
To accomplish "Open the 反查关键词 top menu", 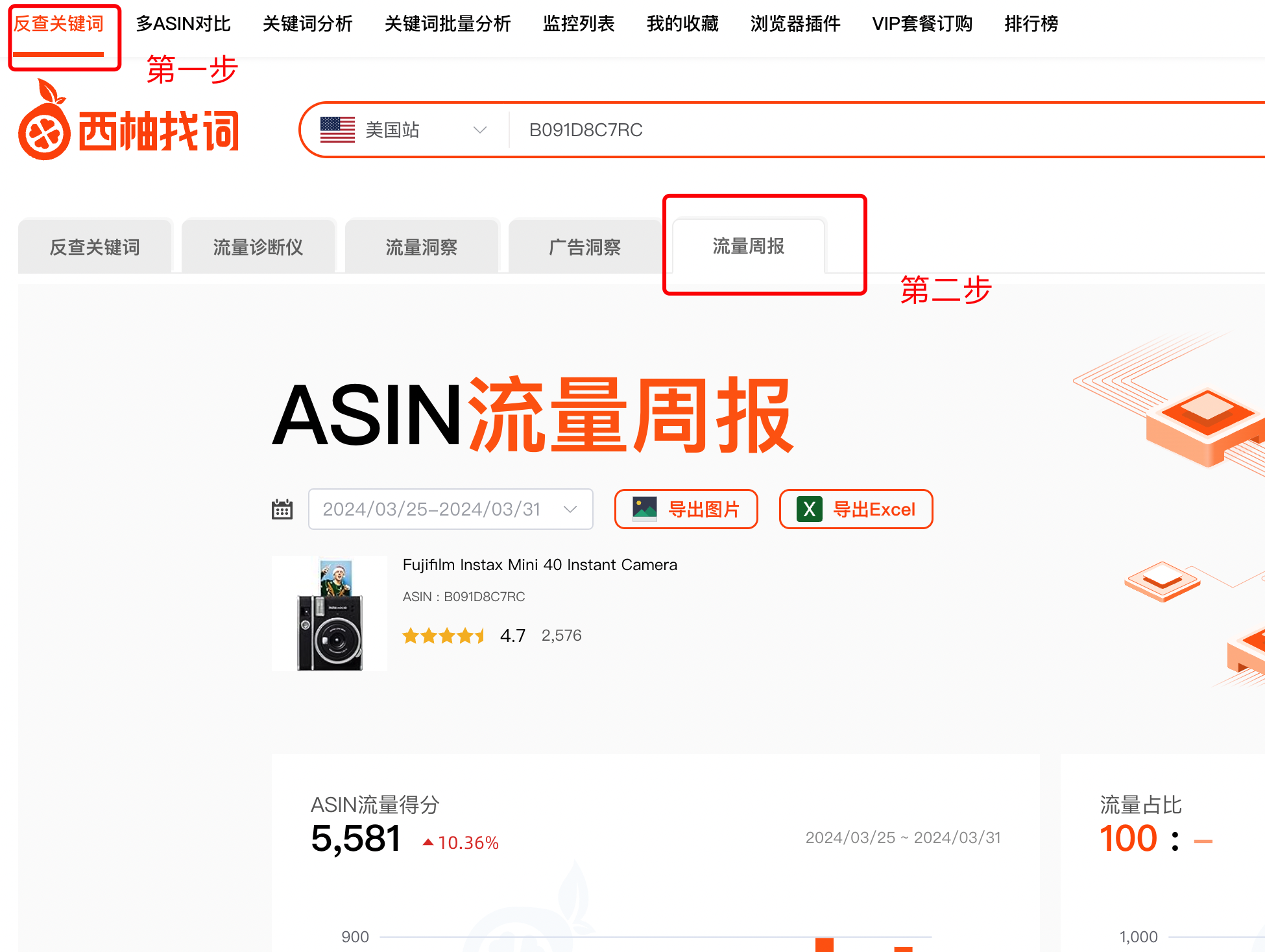I will click(x=58, y=24).
